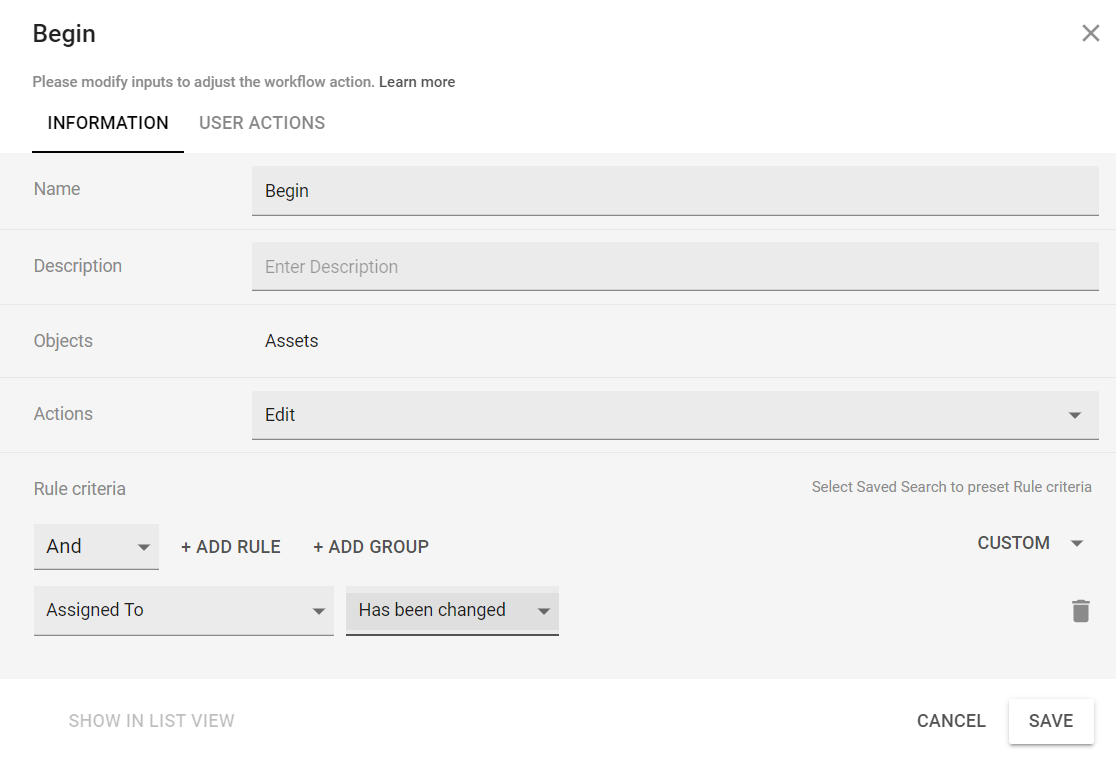Expand the Assigned To field dropdown
This screenshot has width=1116, height=764.
tap(184, 610)
